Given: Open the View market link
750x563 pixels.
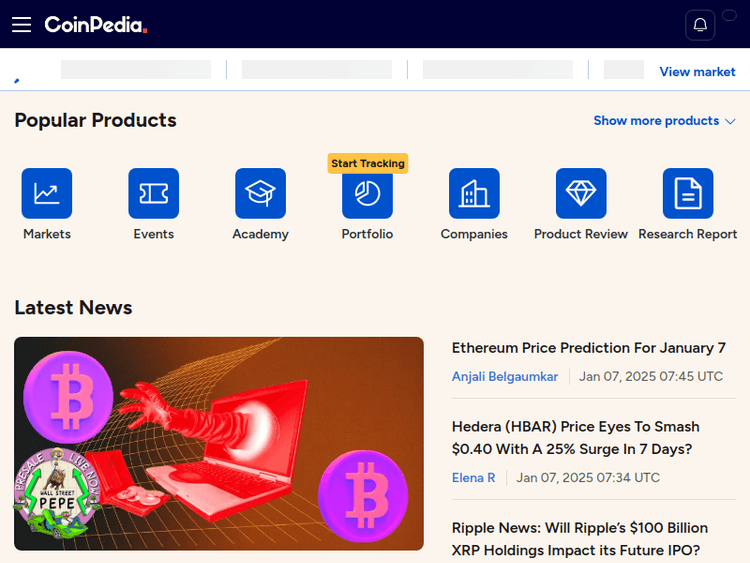Looking at the screenshot, I should click(x=697, y=72).
